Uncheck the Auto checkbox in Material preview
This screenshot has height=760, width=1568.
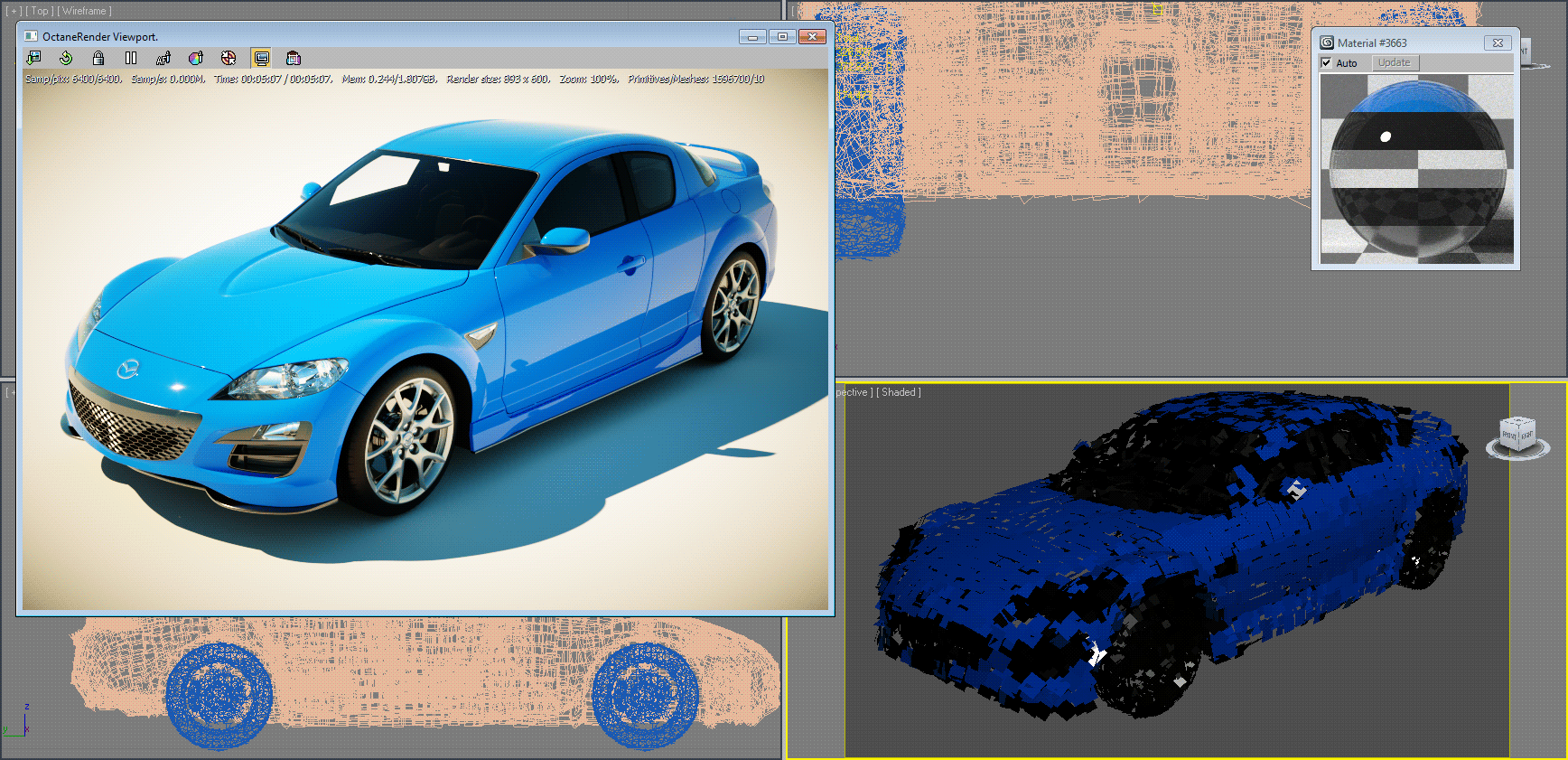pyautogui.click(x=1326, y=62)
